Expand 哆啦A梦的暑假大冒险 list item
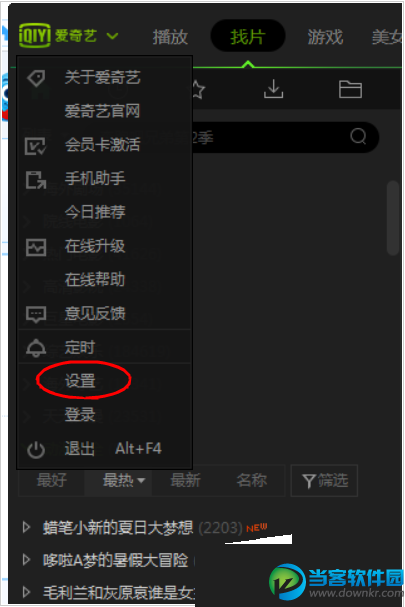 26,559
